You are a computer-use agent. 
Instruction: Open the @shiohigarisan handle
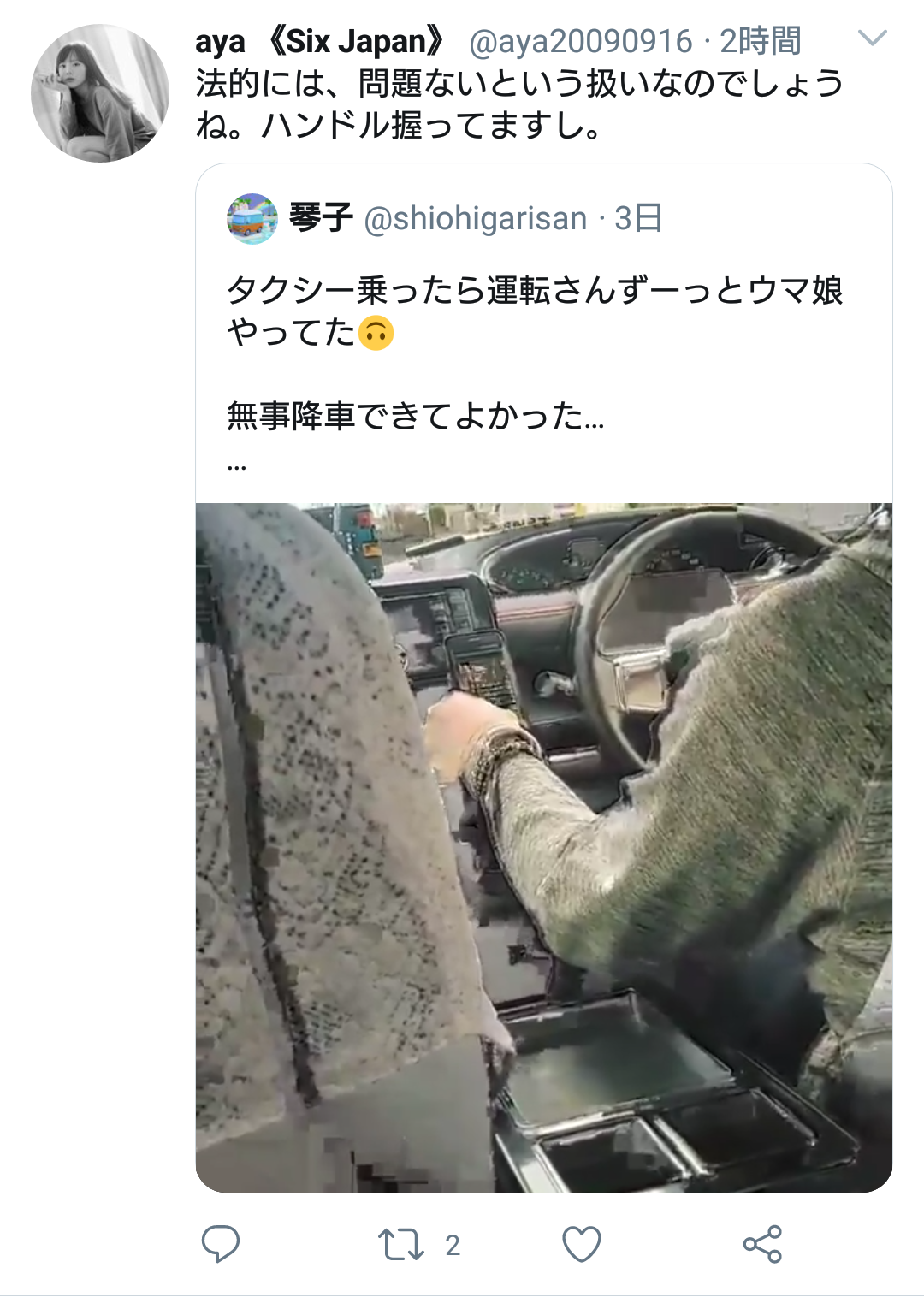coord(476,219)
